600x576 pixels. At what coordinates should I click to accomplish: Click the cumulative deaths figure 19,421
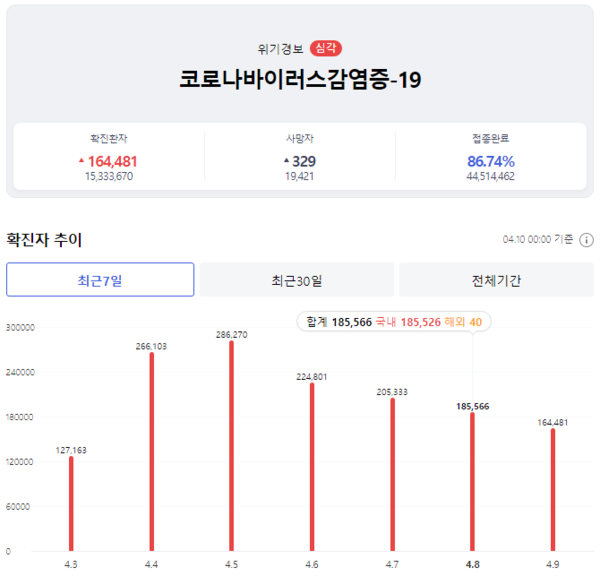300,176
